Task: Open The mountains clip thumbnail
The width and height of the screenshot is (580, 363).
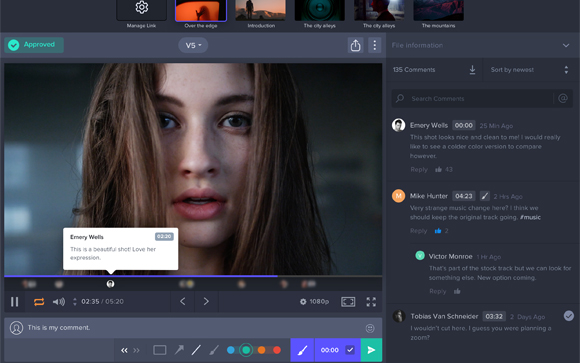Action: (438, 10)
